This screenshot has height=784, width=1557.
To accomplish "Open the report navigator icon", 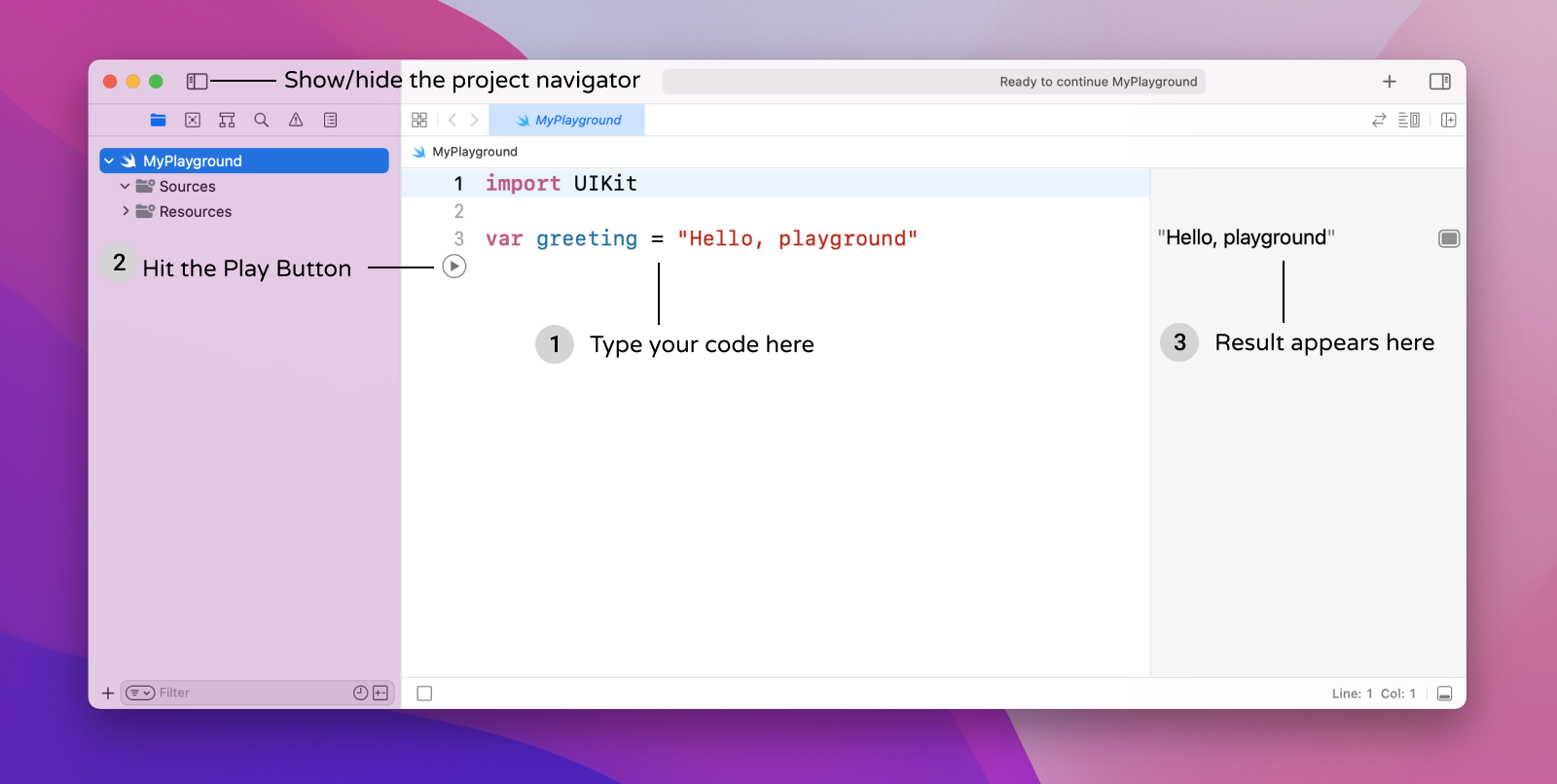I will (331, 120).
